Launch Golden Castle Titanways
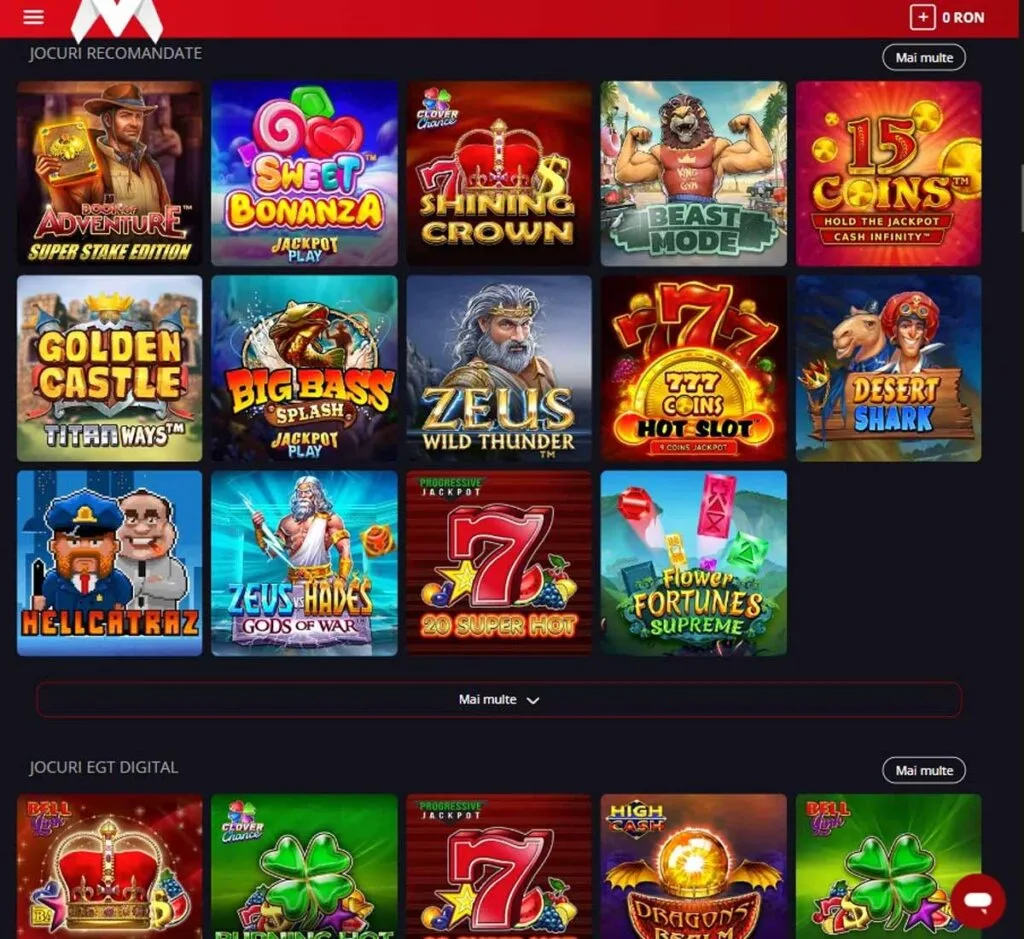Screen dimensions: 1024x939 (x=110, y=368)
